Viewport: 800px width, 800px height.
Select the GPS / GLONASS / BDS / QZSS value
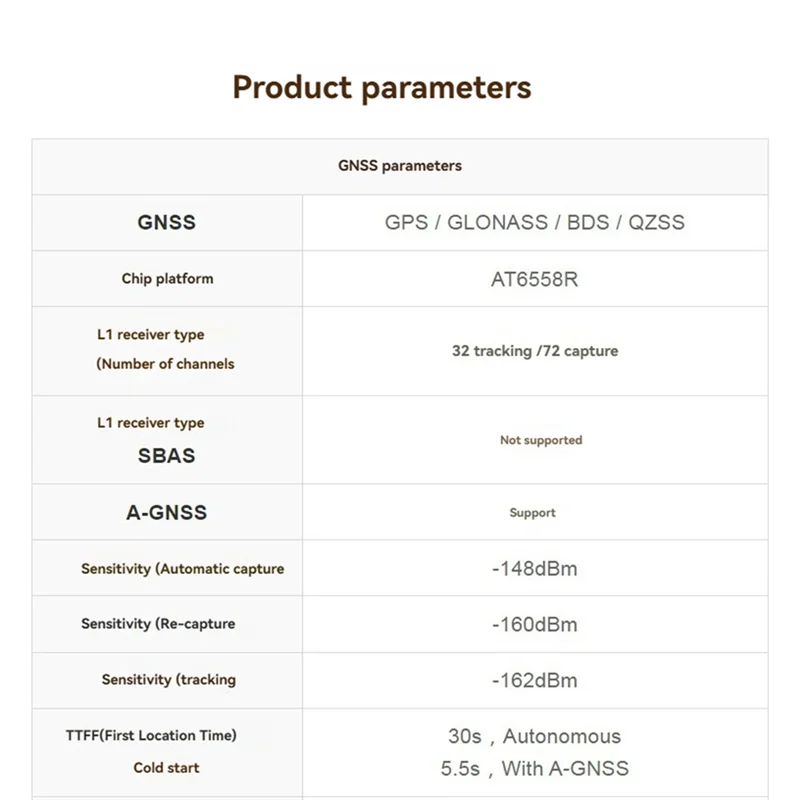click(535, 222)
